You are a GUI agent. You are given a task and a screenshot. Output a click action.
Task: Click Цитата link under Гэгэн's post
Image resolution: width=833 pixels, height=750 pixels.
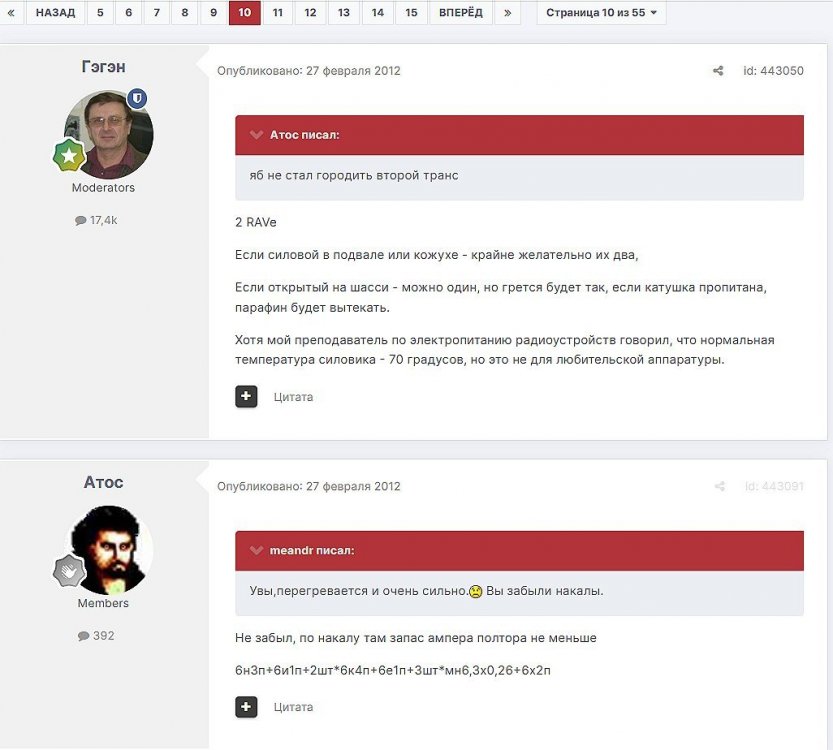point(293,397)
